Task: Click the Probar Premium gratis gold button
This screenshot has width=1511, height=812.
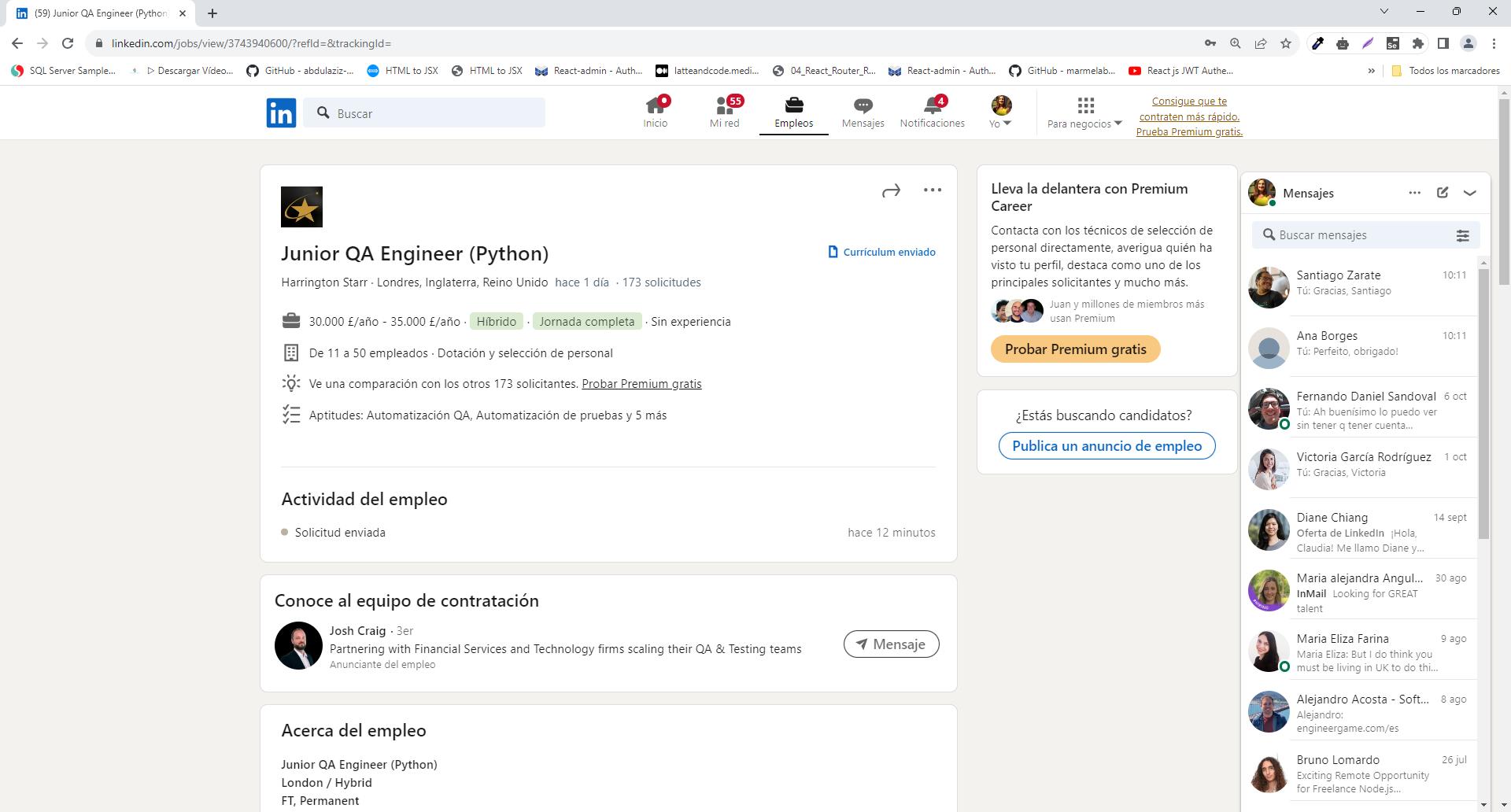Action: [1075, 349]
